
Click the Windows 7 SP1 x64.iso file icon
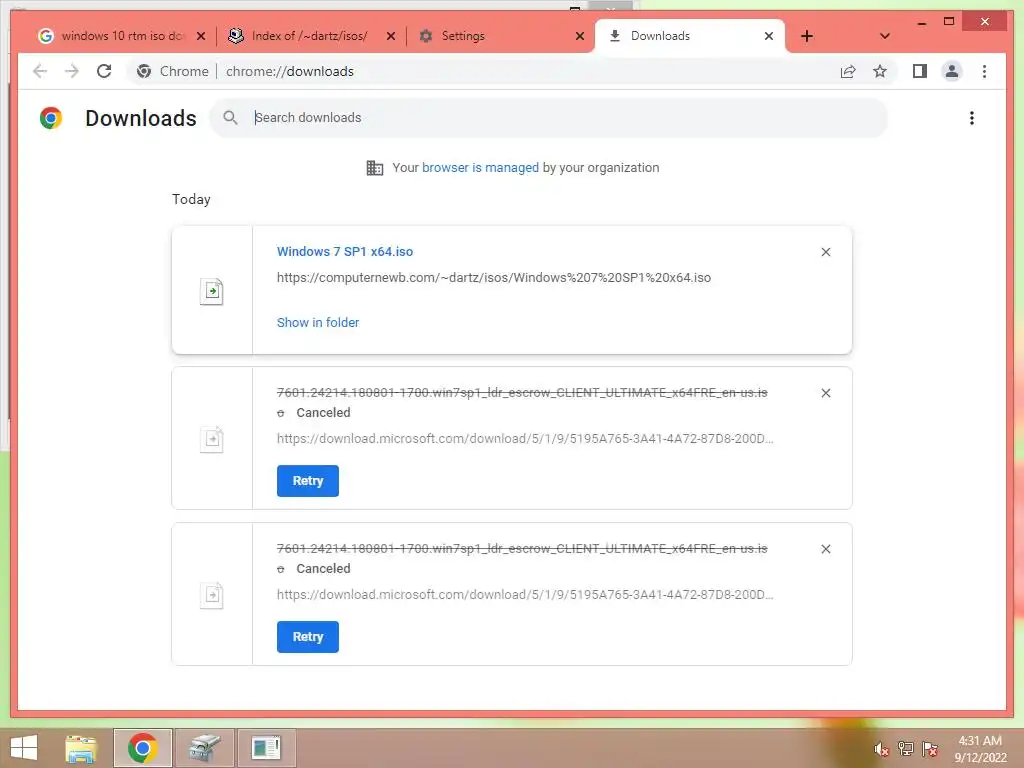pyautogui.click(x=212, y=291)
